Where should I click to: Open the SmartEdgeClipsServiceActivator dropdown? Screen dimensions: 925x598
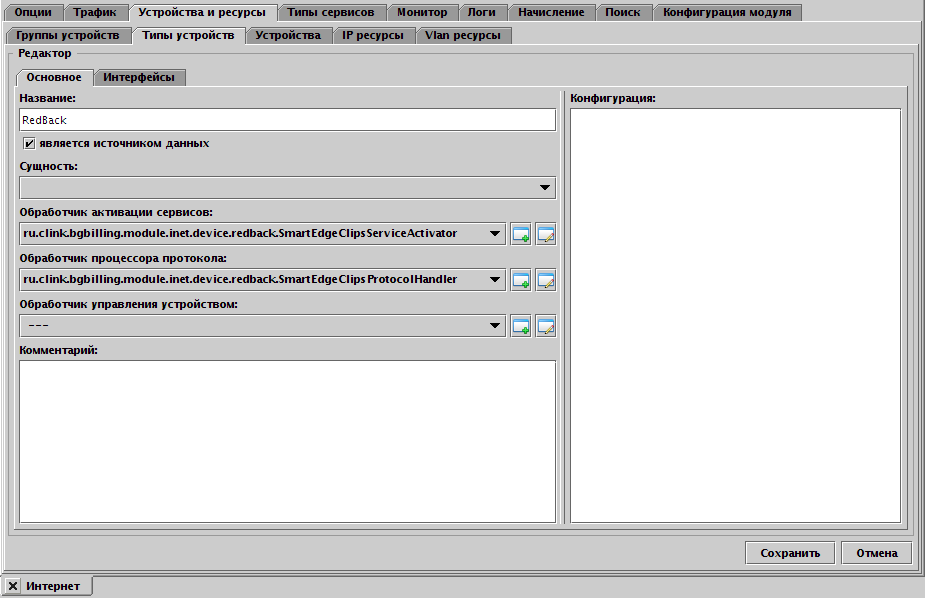[x=495, y=234]
